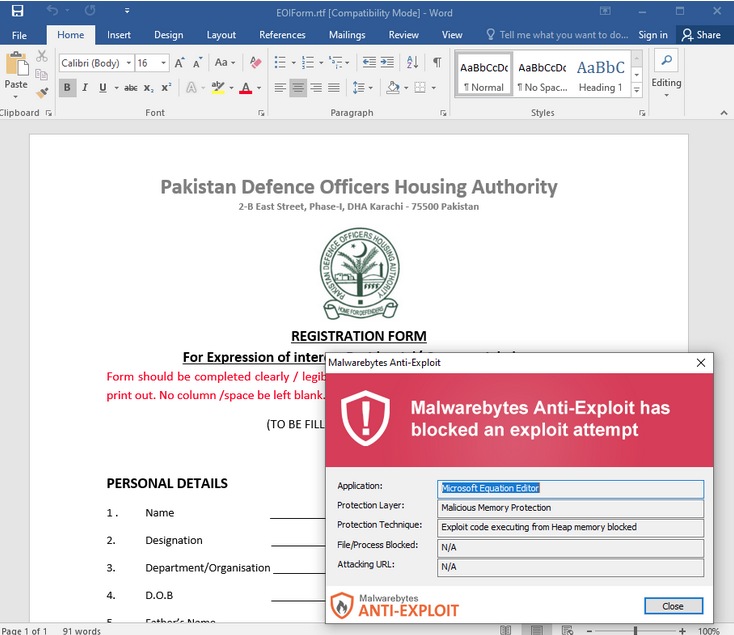Screen dimensions: 734x635
Task: Apply the strikethrough formatting icon
Action: coord(131,88)
